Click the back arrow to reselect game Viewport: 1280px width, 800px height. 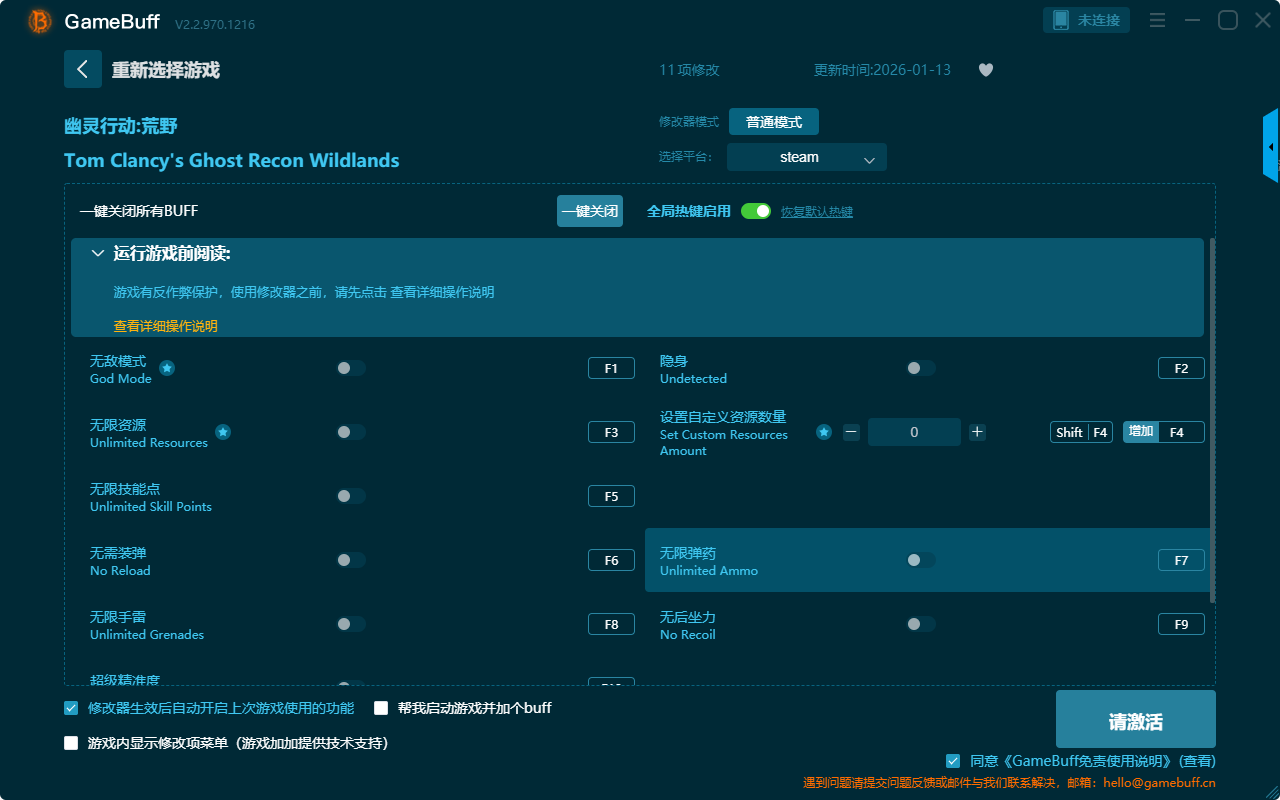(83, 69)
